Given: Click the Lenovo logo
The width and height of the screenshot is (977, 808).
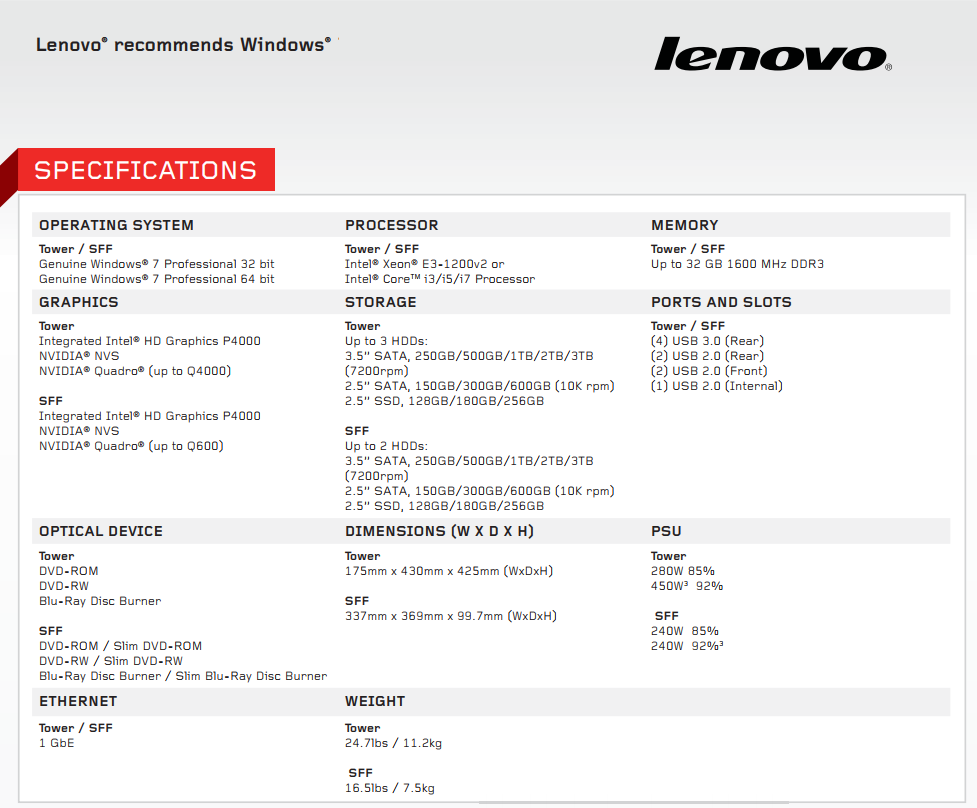Looking at the screenshot, I should (773, 54).
